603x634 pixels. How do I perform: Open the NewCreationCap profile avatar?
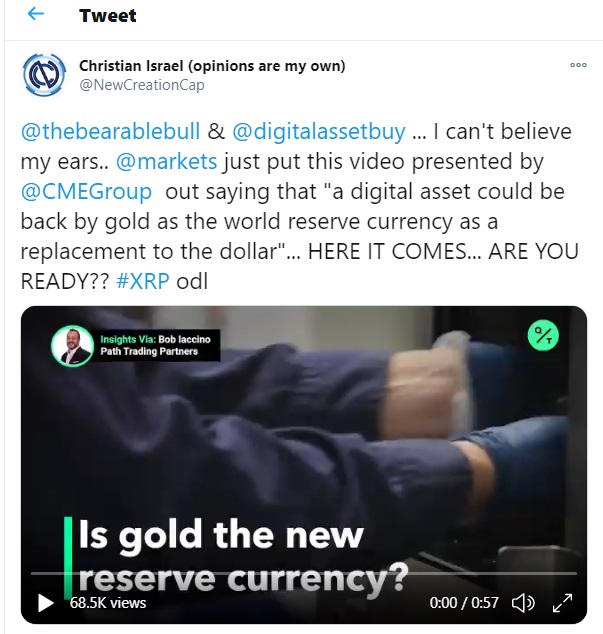[44, 75]
